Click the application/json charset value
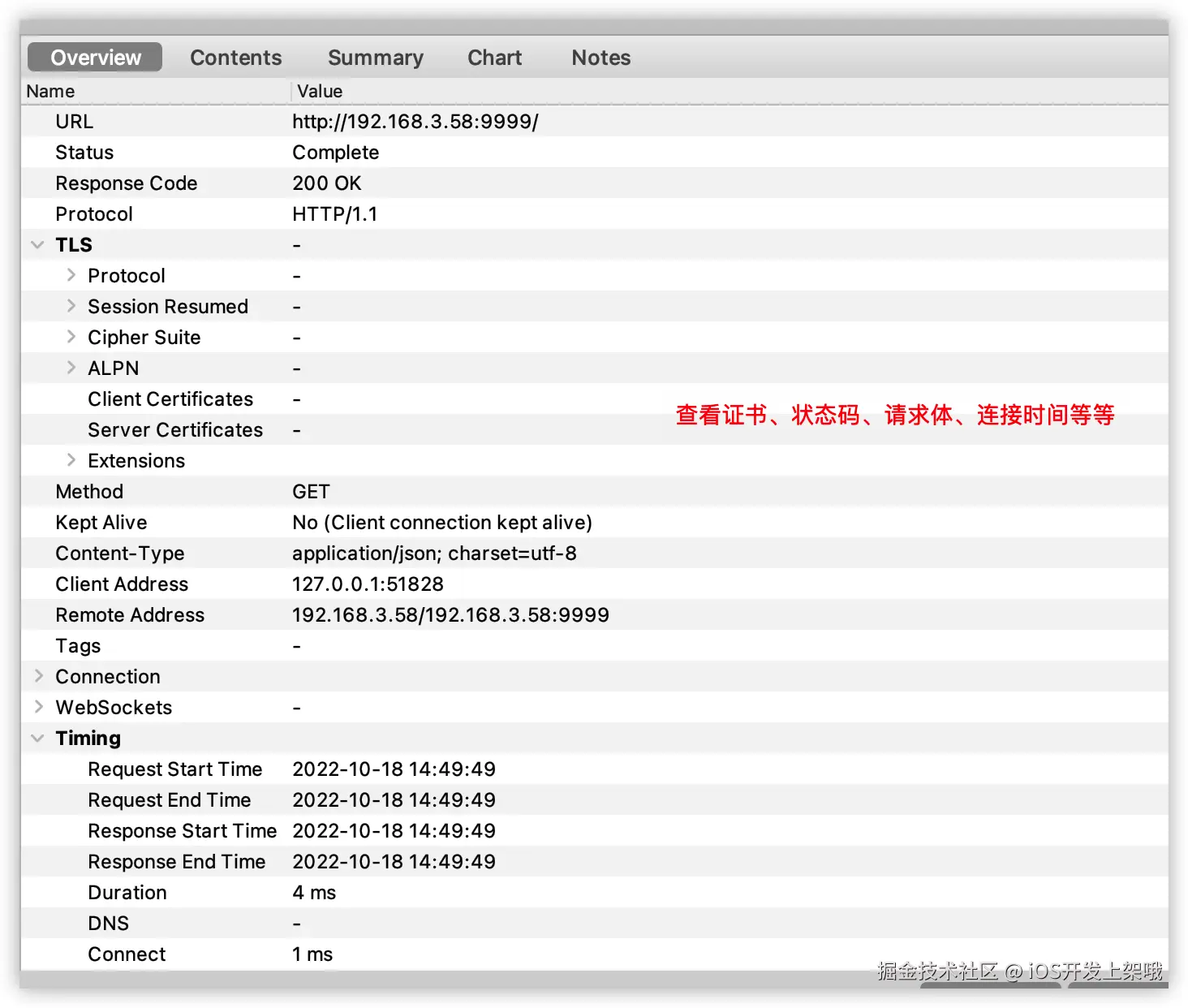This screenshot has height=1008, width=1188. [x=434, y=554]
